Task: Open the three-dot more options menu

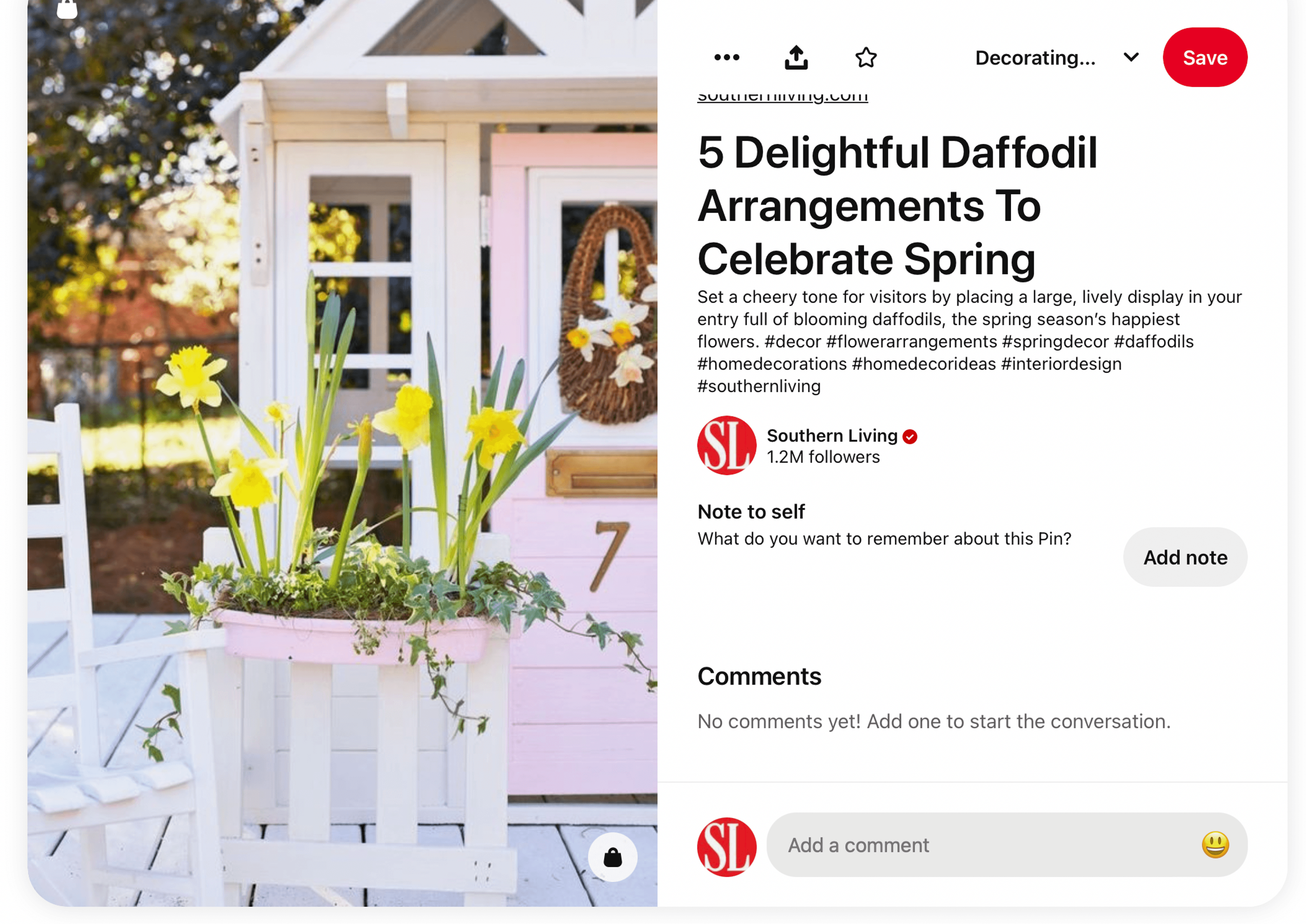Action: pyautogui.click(x=727, y=57)
